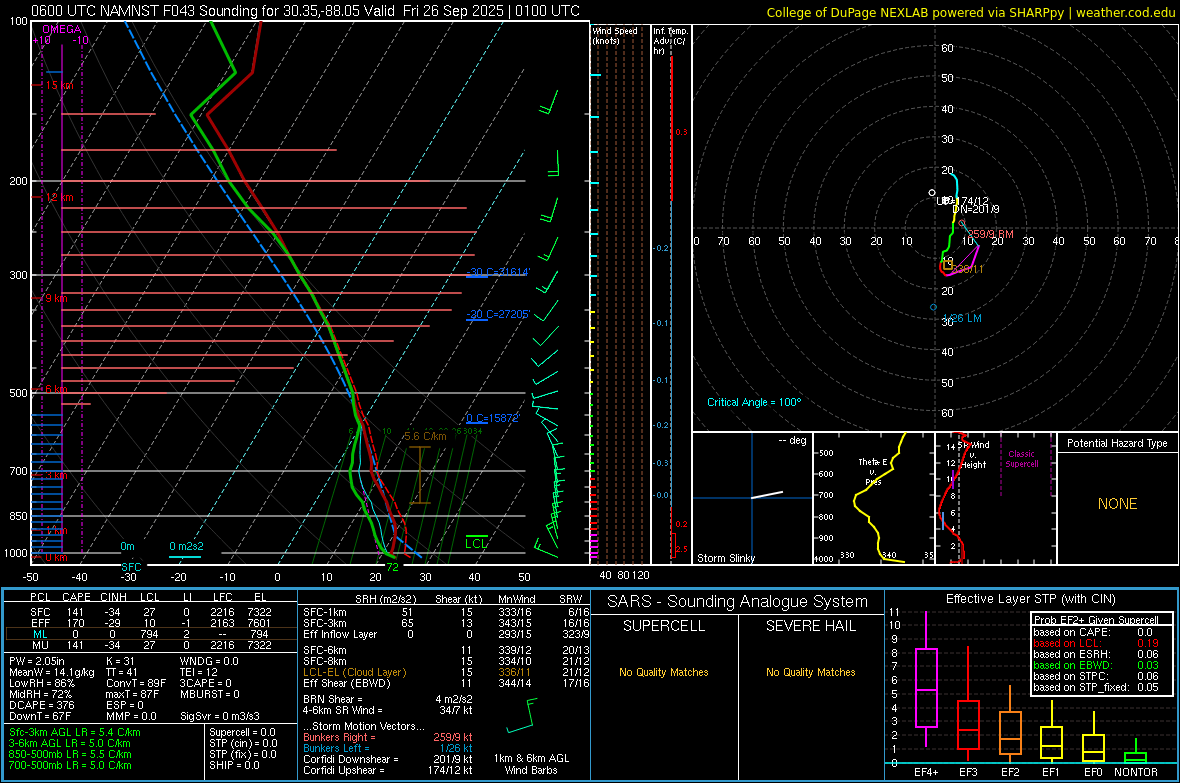This screenshot has width=1180, height=783.
Task: Click the 5.6 C/km lapse rate annotation
Action: [x=425, y=437]
